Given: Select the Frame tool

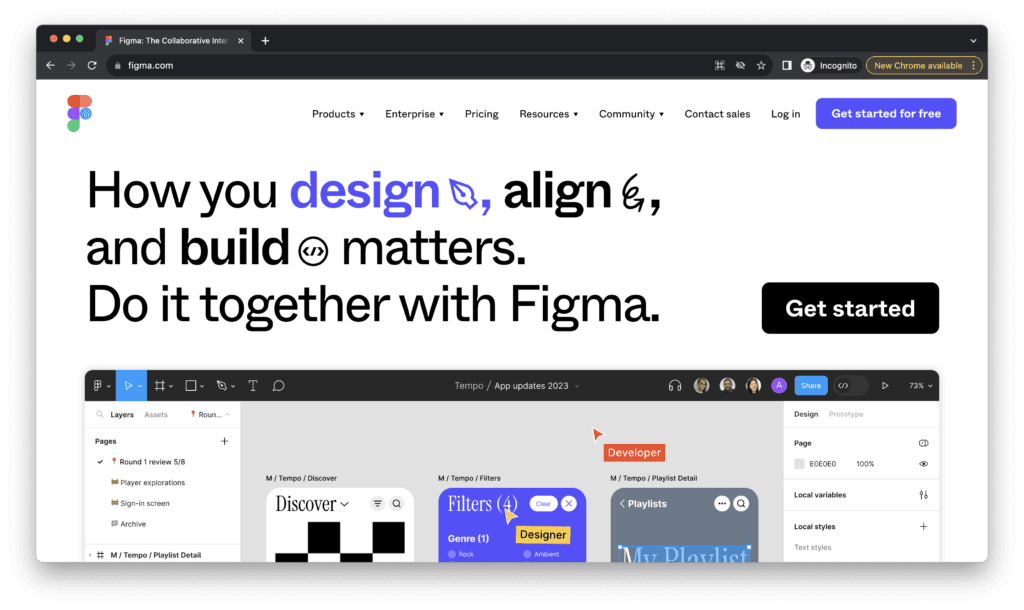Looking at the screenshot, I should (x=158, y=385).
